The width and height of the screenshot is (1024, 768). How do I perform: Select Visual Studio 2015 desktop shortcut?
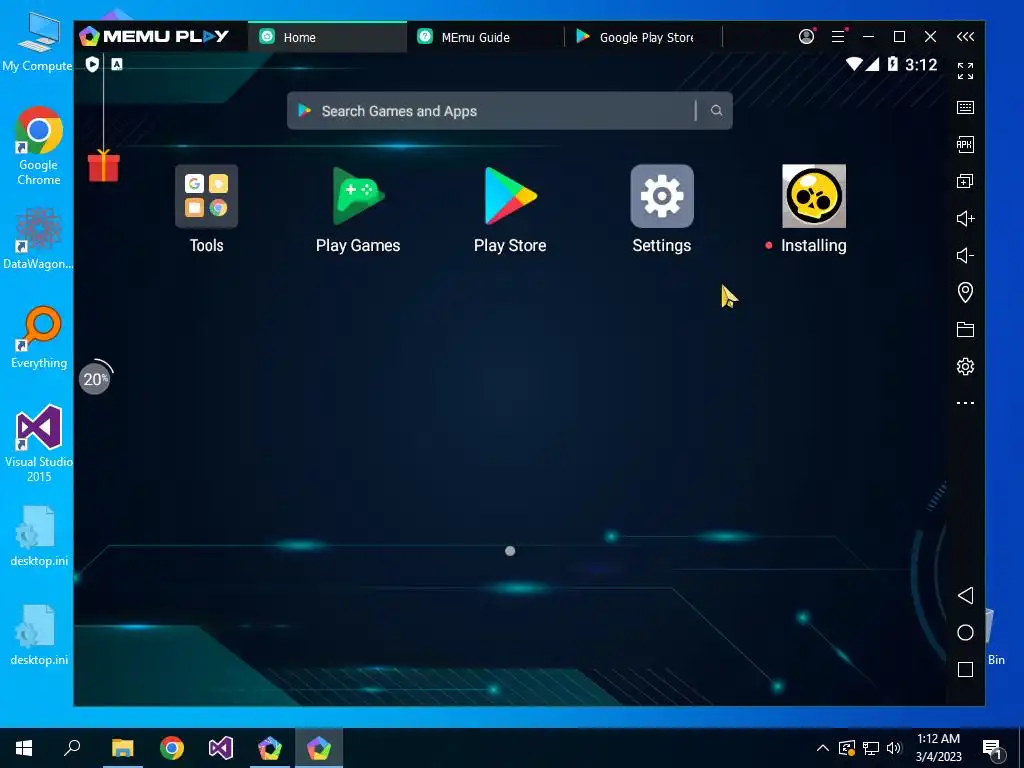39,443
